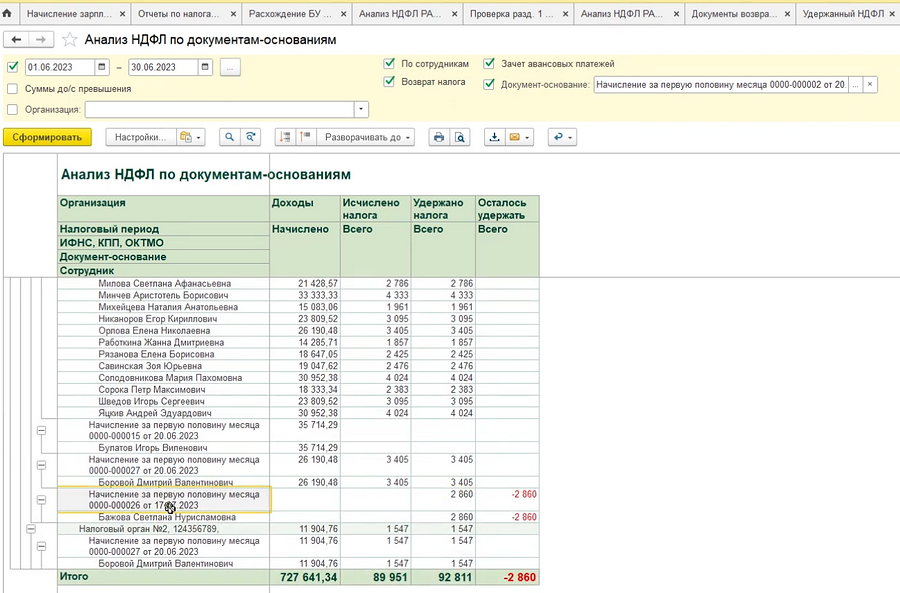900x593 pixels.
Task: Switch to Проверка разд. 1 tab
Action: [x=511, y=14]
